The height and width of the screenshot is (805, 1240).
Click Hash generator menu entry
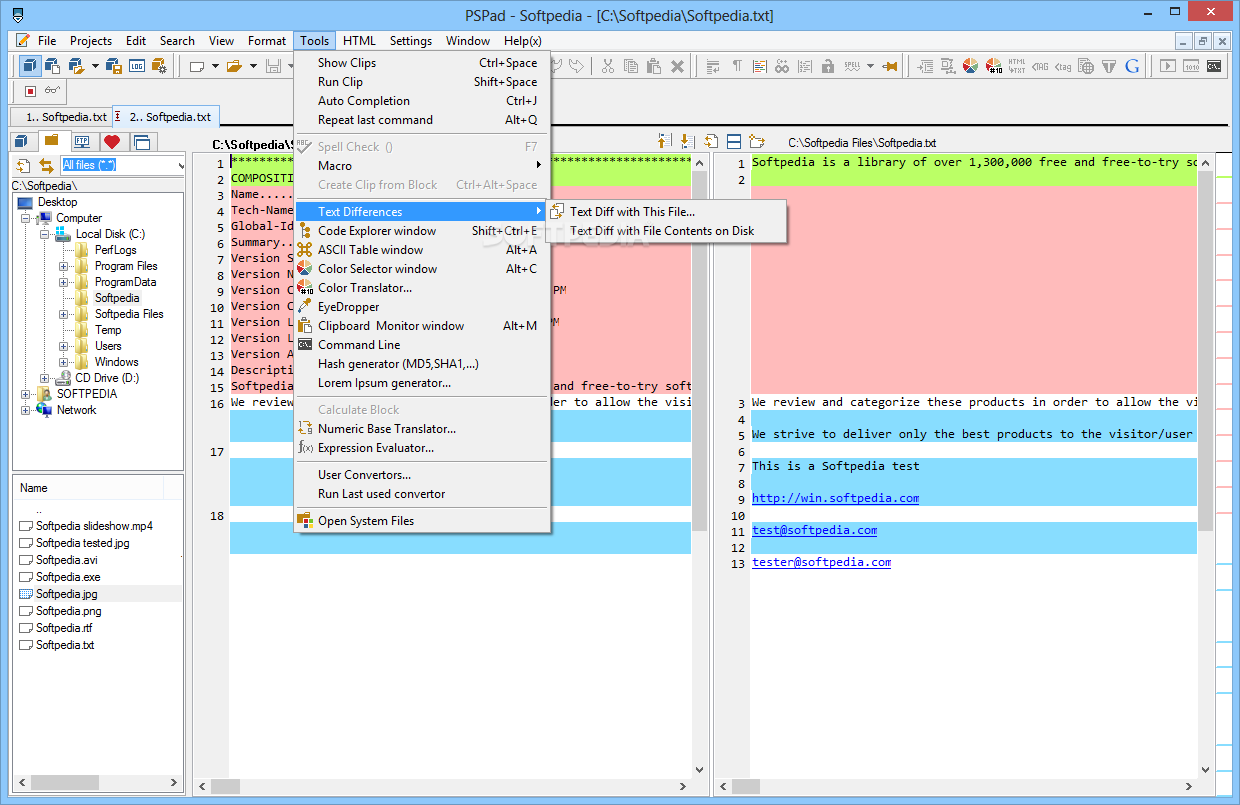click(x=422, y=364)
